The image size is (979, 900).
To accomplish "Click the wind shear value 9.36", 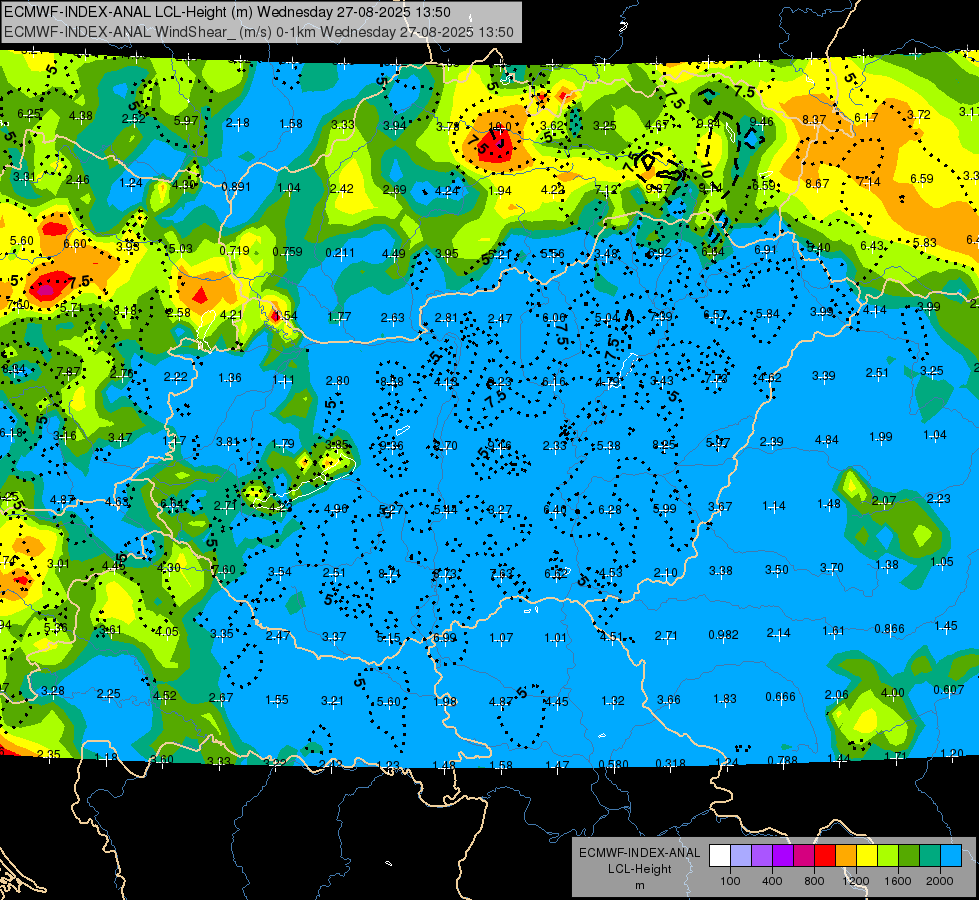I will pyautogui.click(x=391, y=446).
